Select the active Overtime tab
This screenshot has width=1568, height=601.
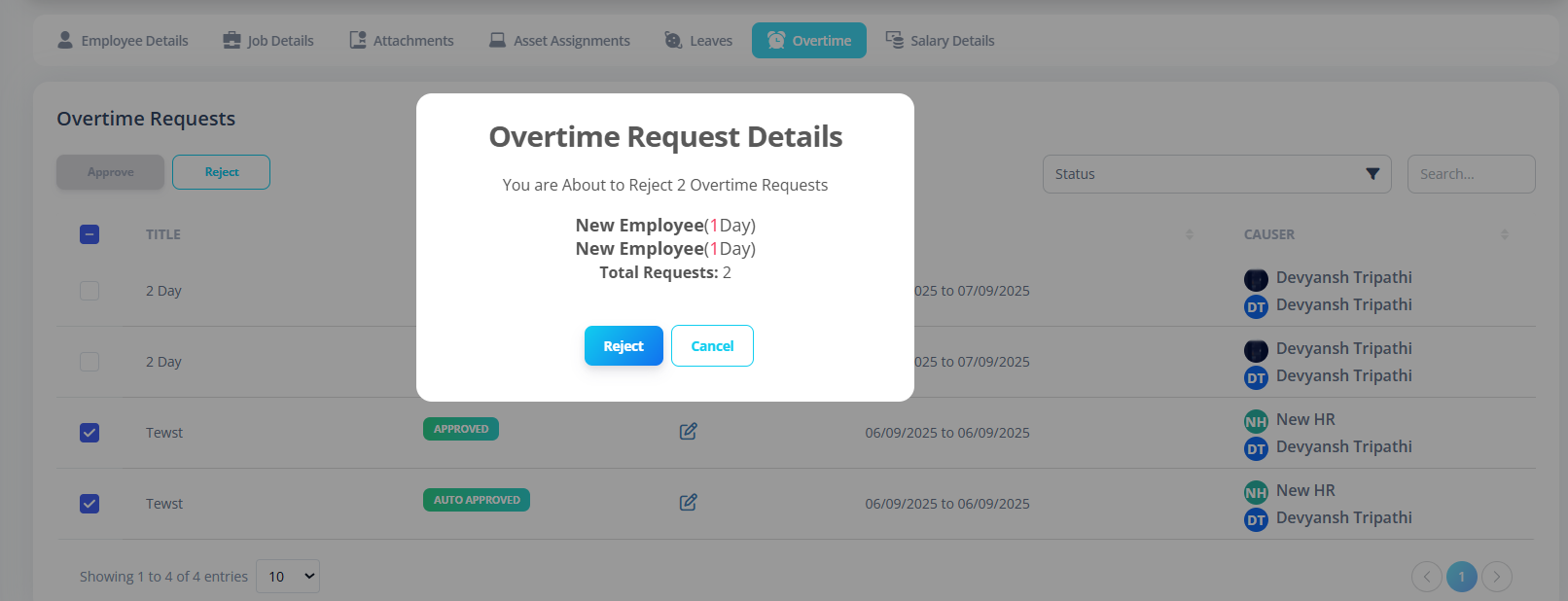point(809,41)
